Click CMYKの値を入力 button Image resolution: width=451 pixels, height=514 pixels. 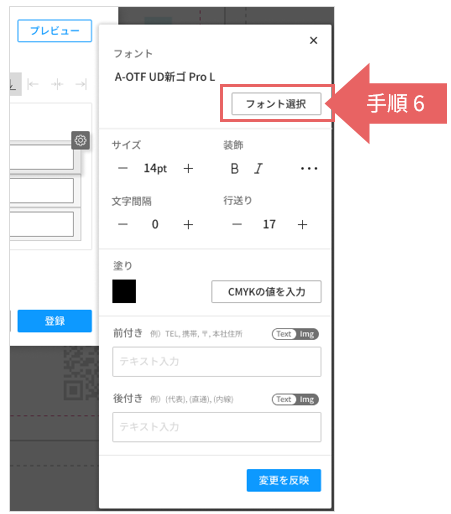click(266, 292)
